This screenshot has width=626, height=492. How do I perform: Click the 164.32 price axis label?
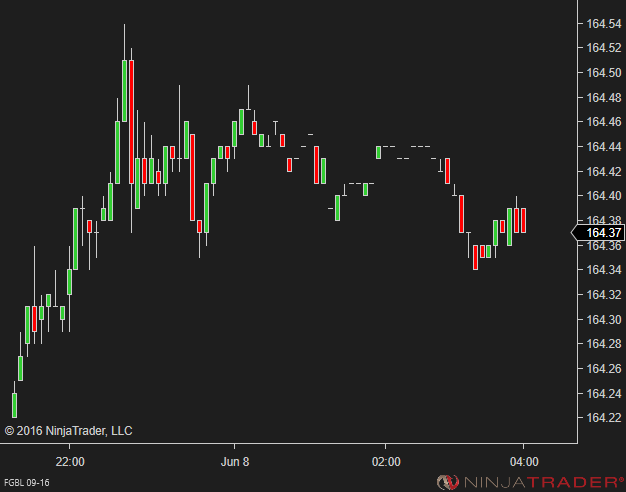coord(604,295)
